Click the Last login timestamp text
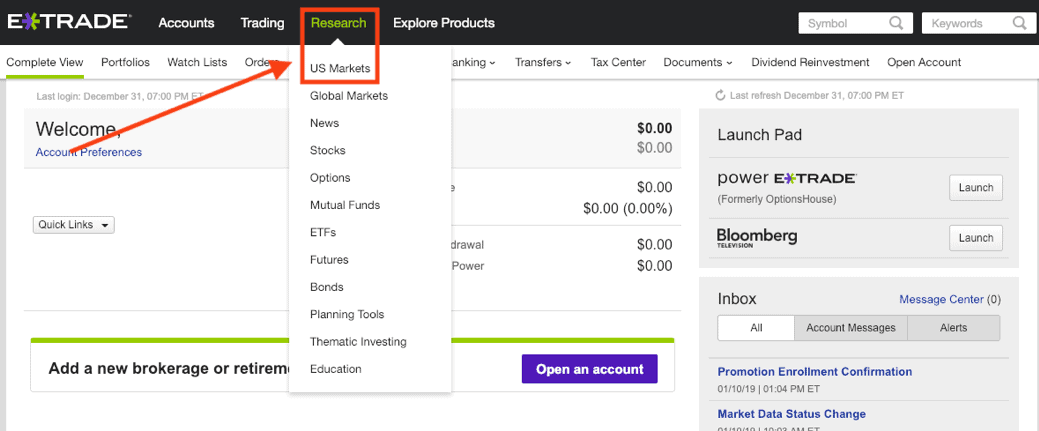The image size is (1039, 431). pyautogui.click(x=121, y=96)
